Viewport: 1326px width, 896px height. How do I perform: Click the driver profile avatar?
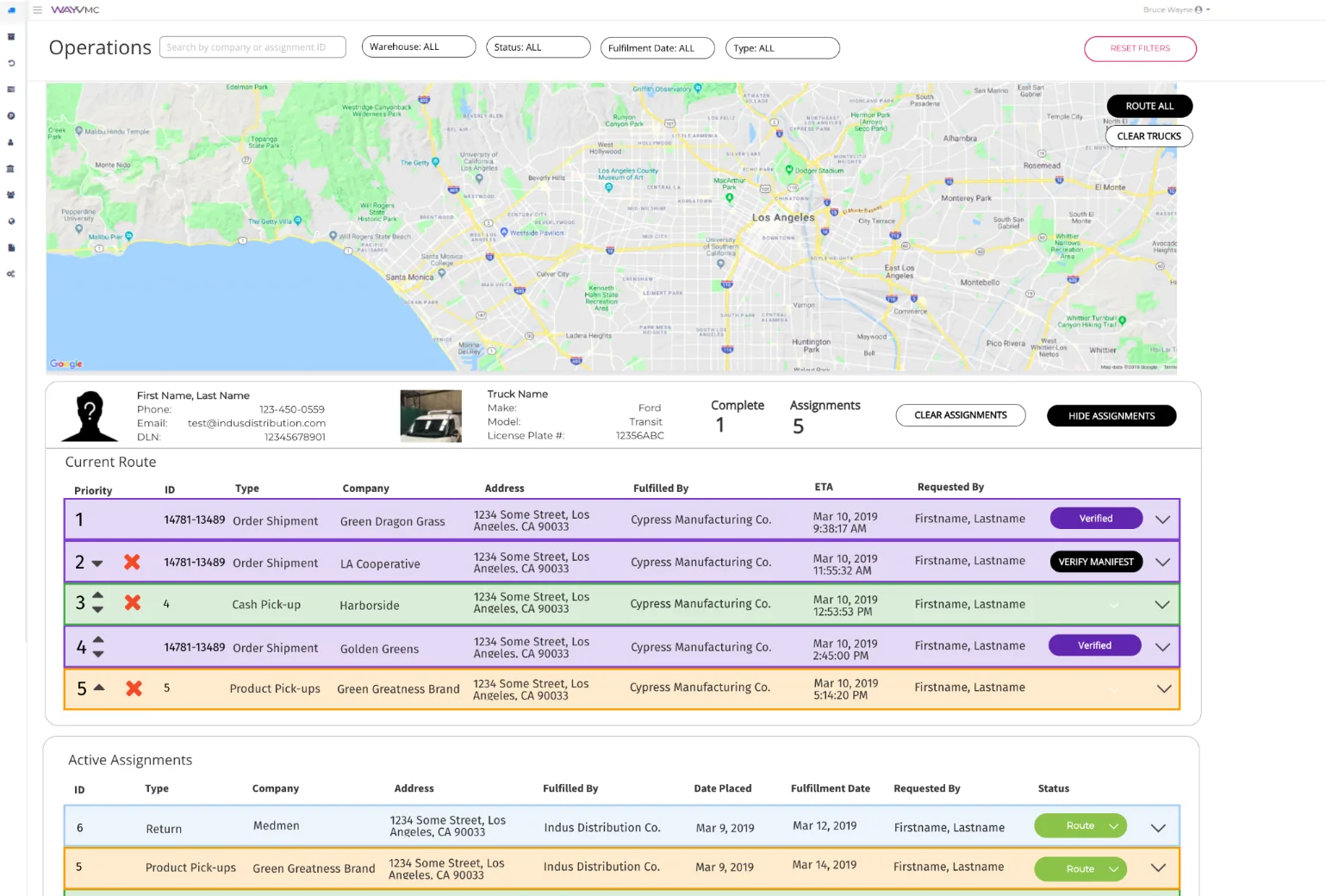pyautogui.click(x=89, y=416)
